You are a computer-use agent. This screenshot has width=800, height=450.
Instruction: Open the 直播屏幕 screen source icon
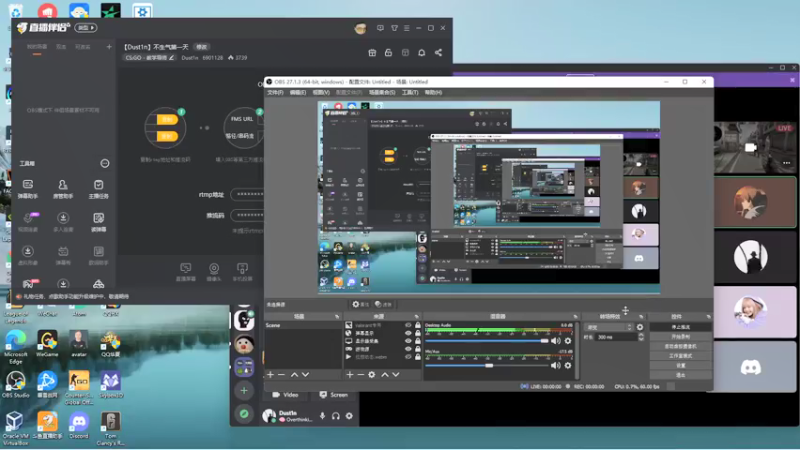pyautogui.click(x=186, y=272)
